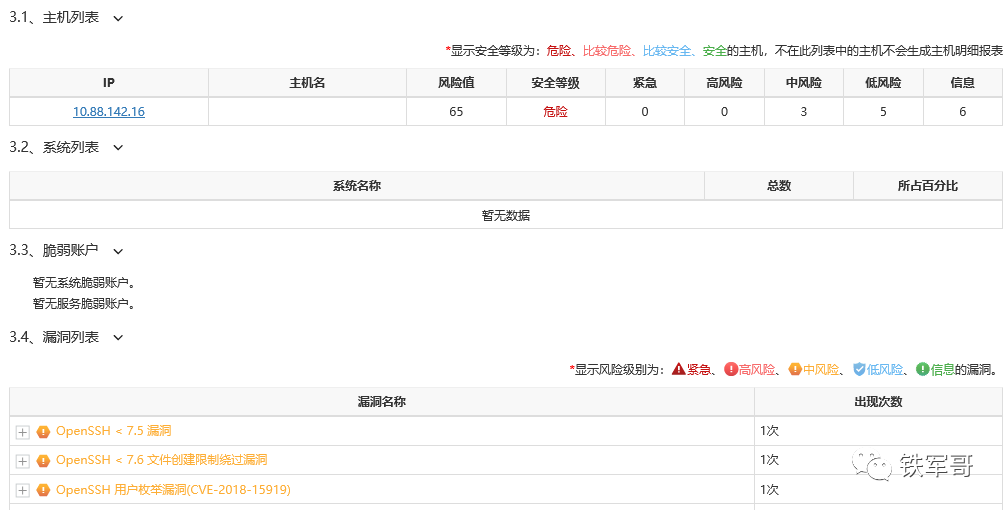Open the OpenSSH < 7.6 文件创建限制绕过漏洞 entry
Screen dimensions: 1006x510
pos(162,460)
